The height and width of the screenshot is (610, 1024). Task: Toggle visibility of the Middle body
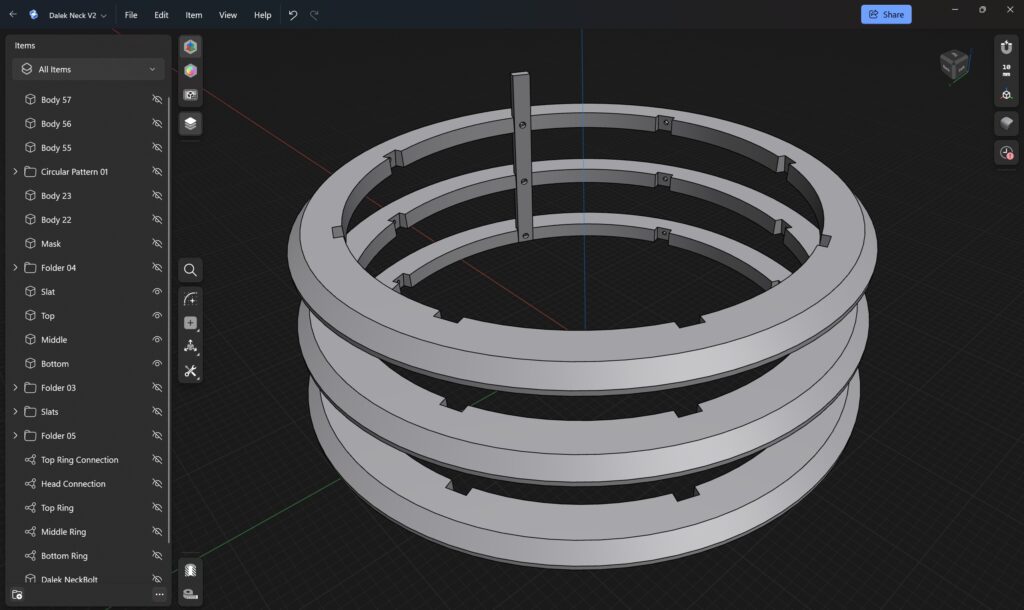157,340
